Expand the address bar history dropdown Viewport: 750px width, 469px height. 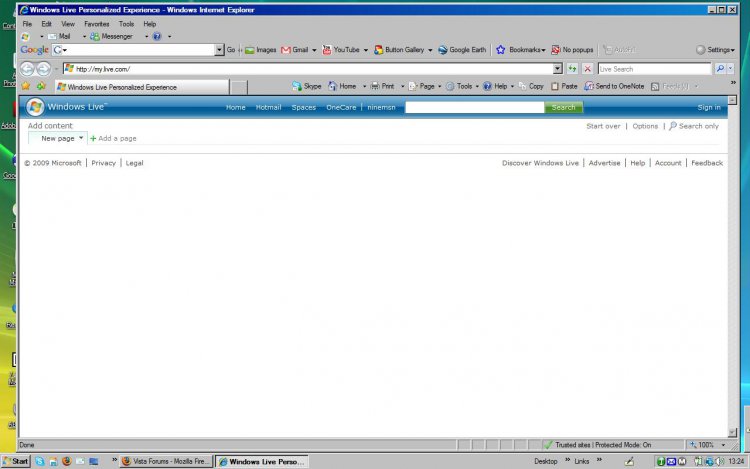click(x=557, y=69)
